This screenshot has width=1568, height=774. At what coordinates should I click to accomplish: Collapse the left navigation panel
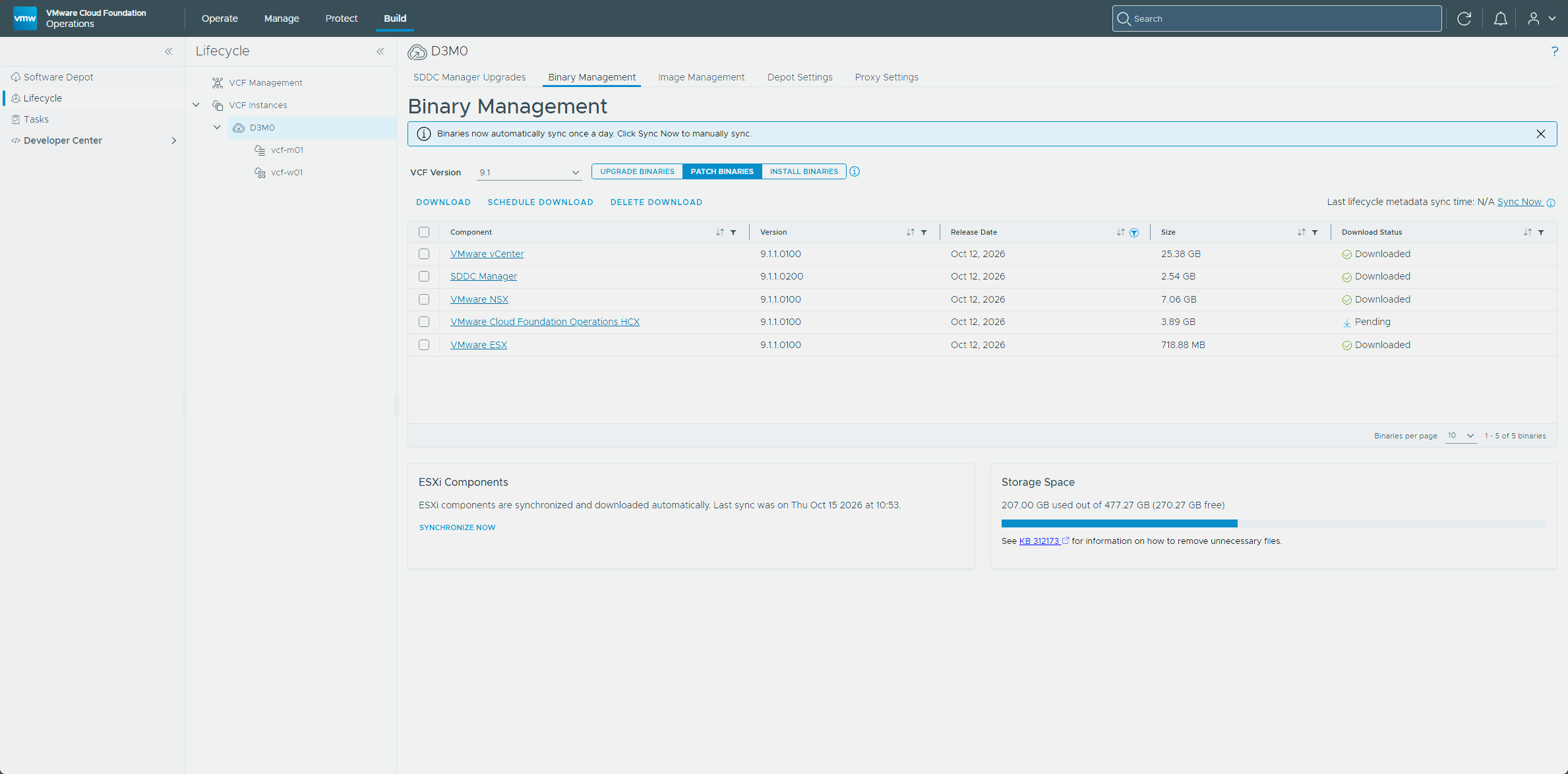click(x=169, y=51)
